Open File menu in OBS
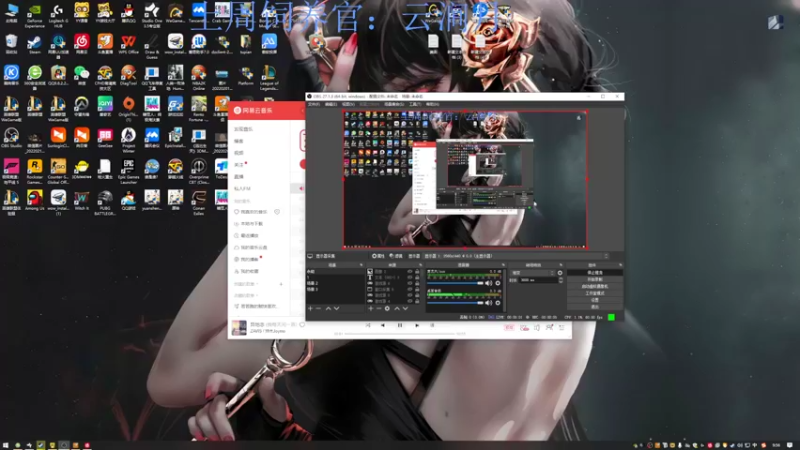 tap(314, 104)
